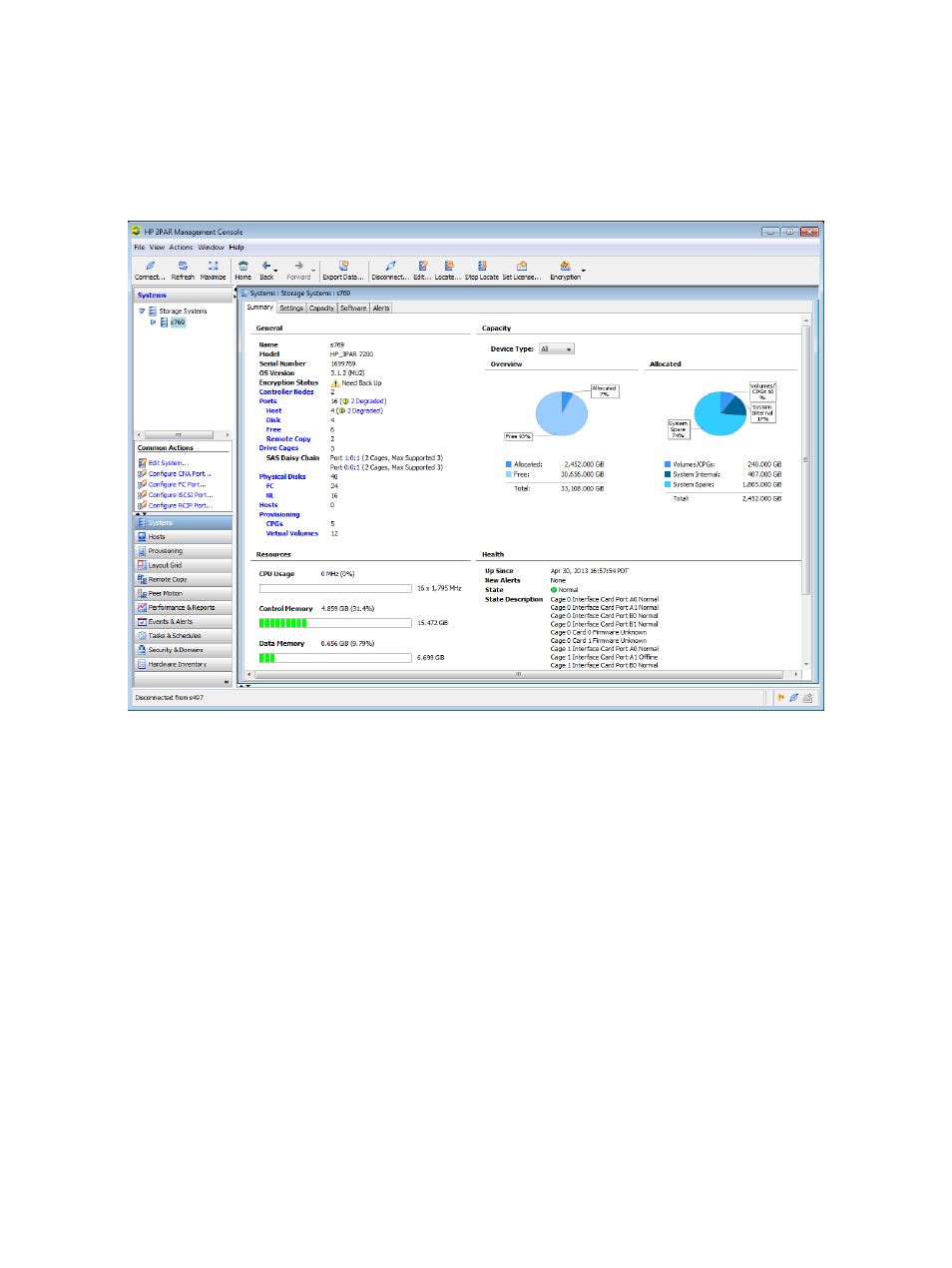The width and height of the screenshot is (952, 1268).
Task: Open the Device Type dropdown
Action: click(x=557, y=349)
